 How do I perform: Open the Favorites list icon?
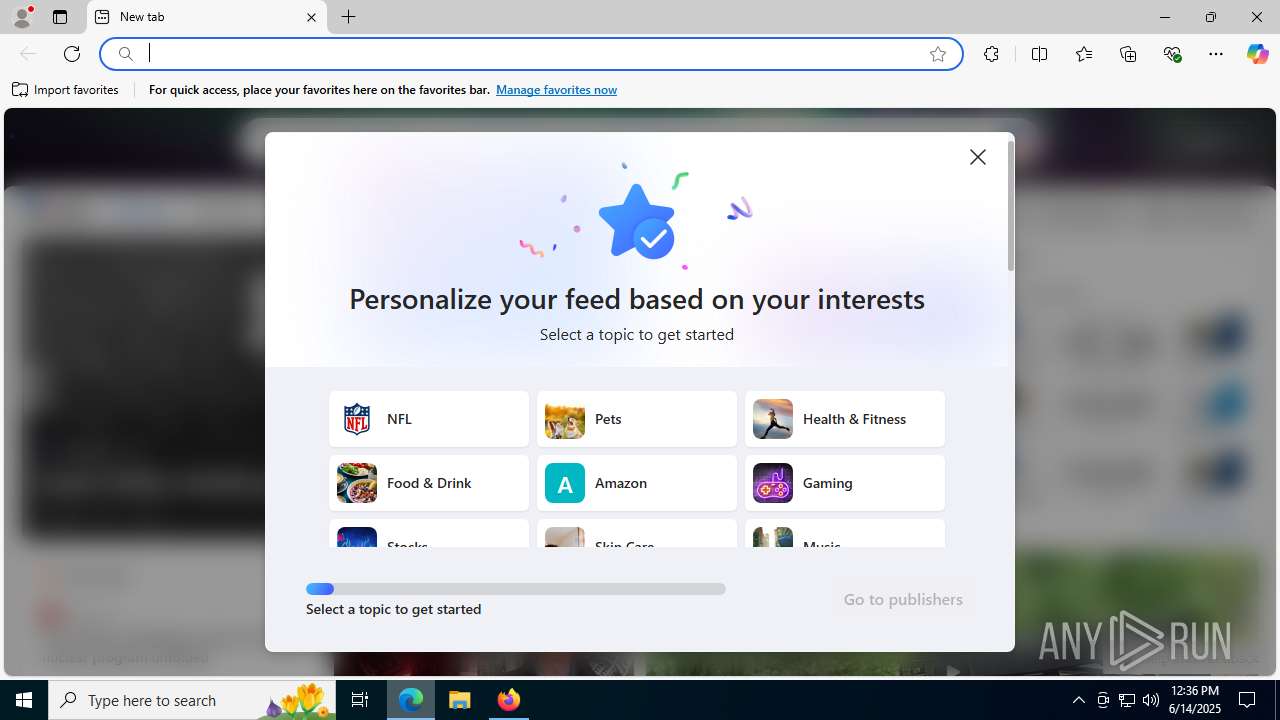(x=1083, y=54)
